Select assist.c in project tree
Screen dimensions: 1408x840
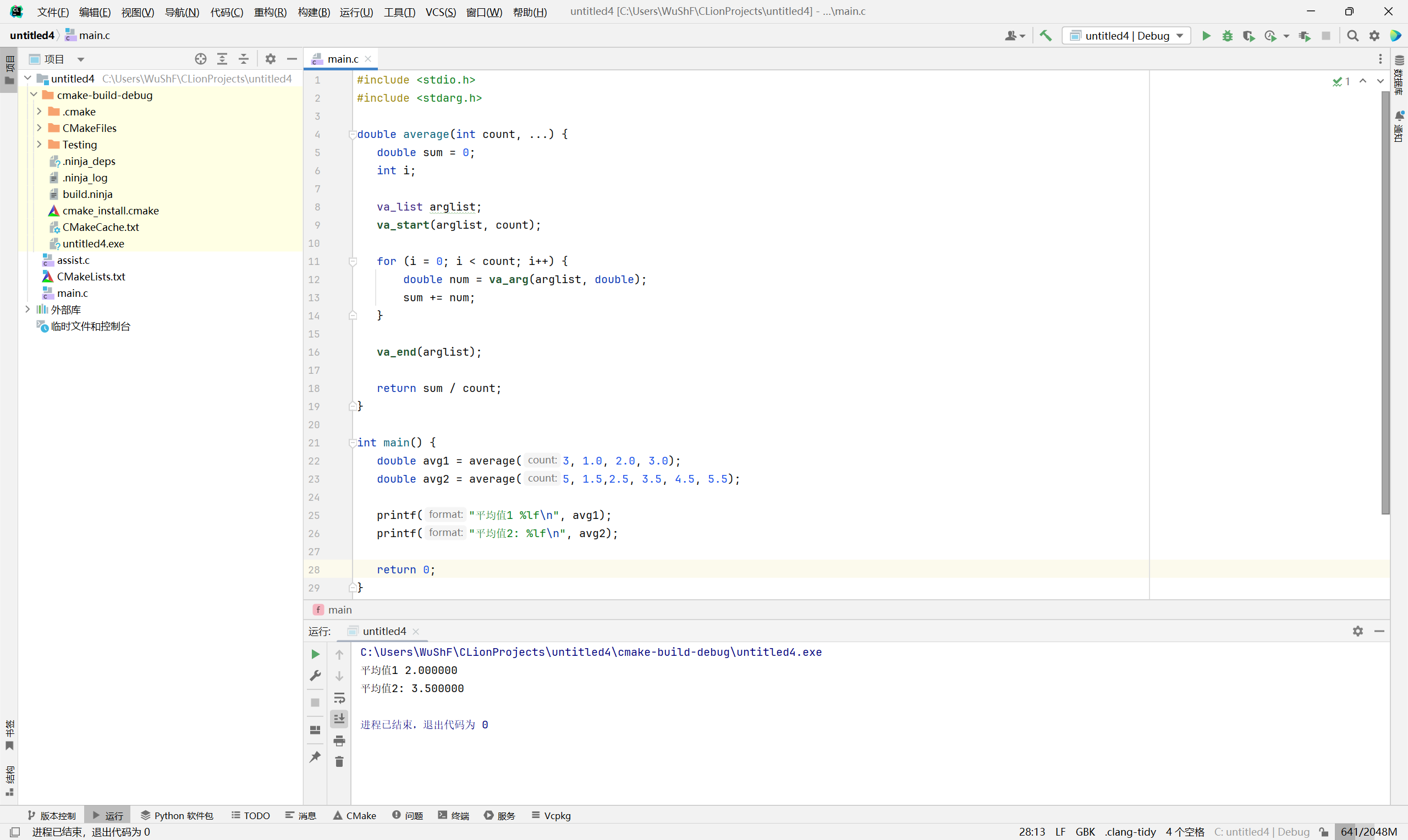click(73, 260)
